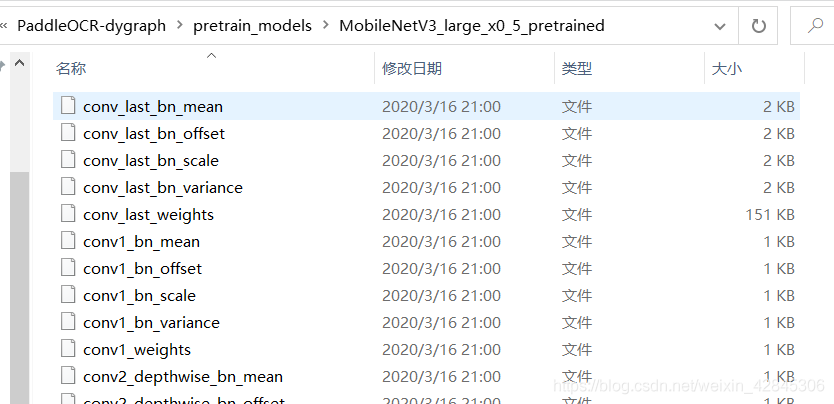Refresh the current folder view

[758, 26]
